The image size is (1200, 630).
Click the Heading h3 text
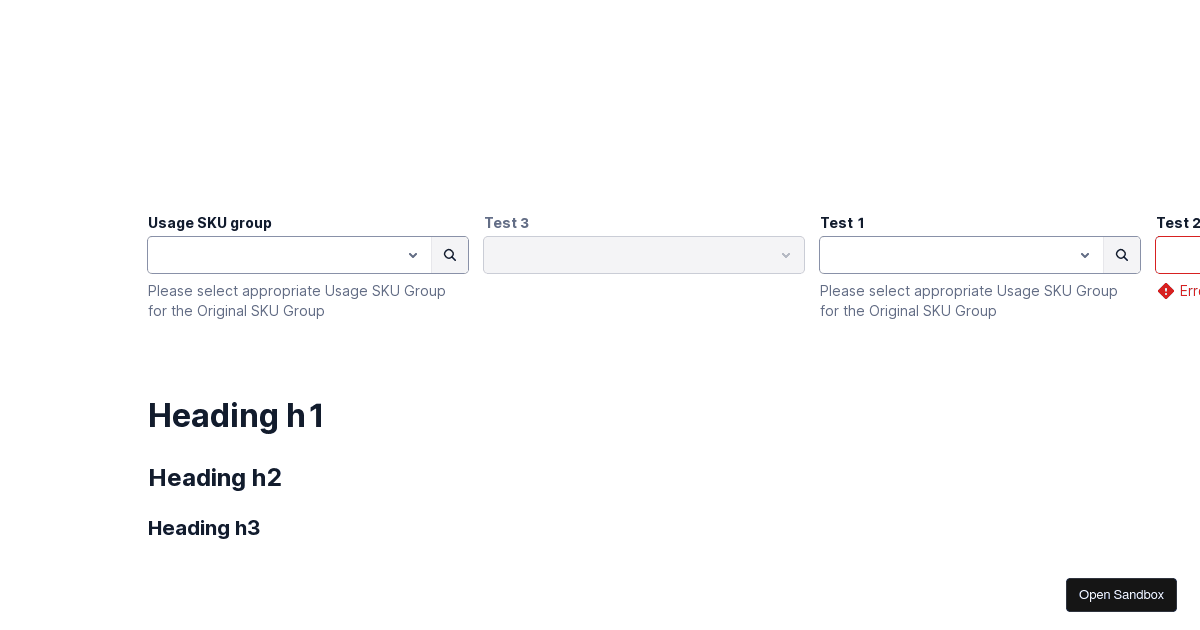(203, 528)
